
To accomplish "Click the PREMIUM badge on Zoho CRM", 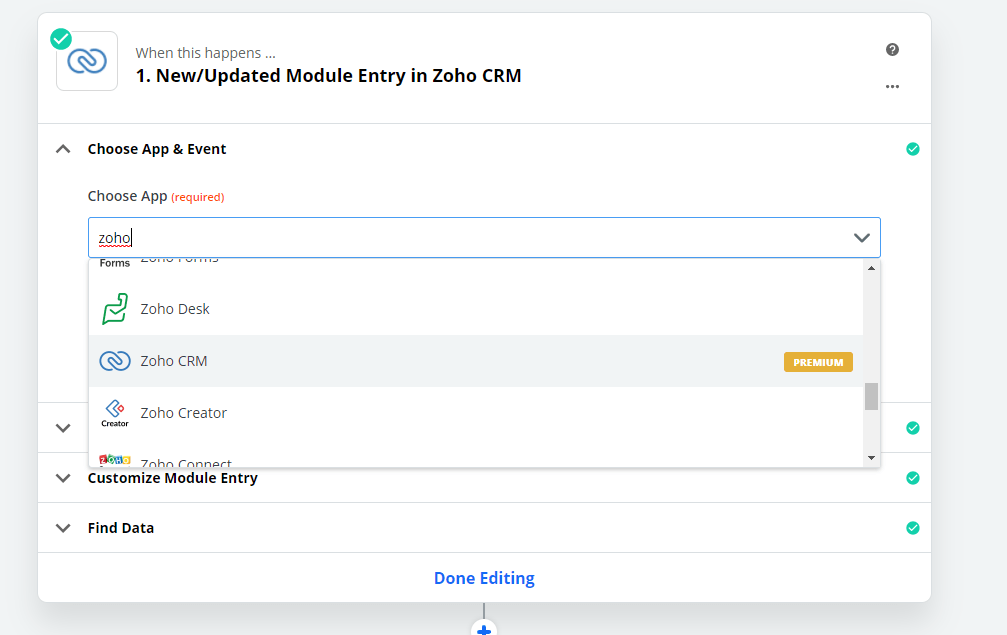I will click(x=818, y=362).
